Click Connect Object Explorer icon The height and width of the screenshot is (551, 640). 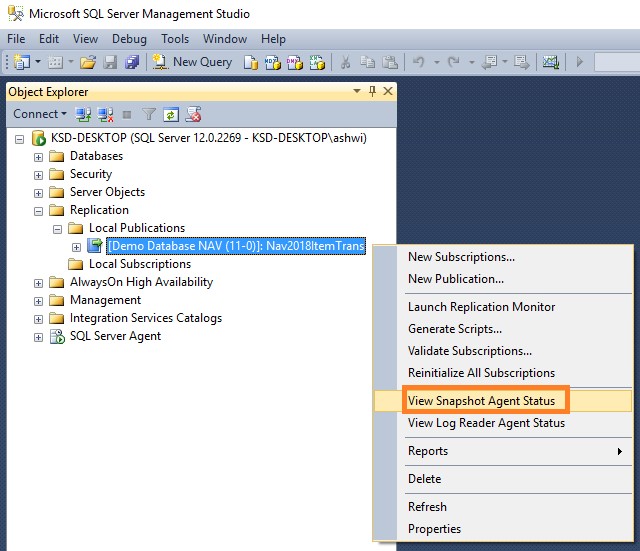pos(84,114)
